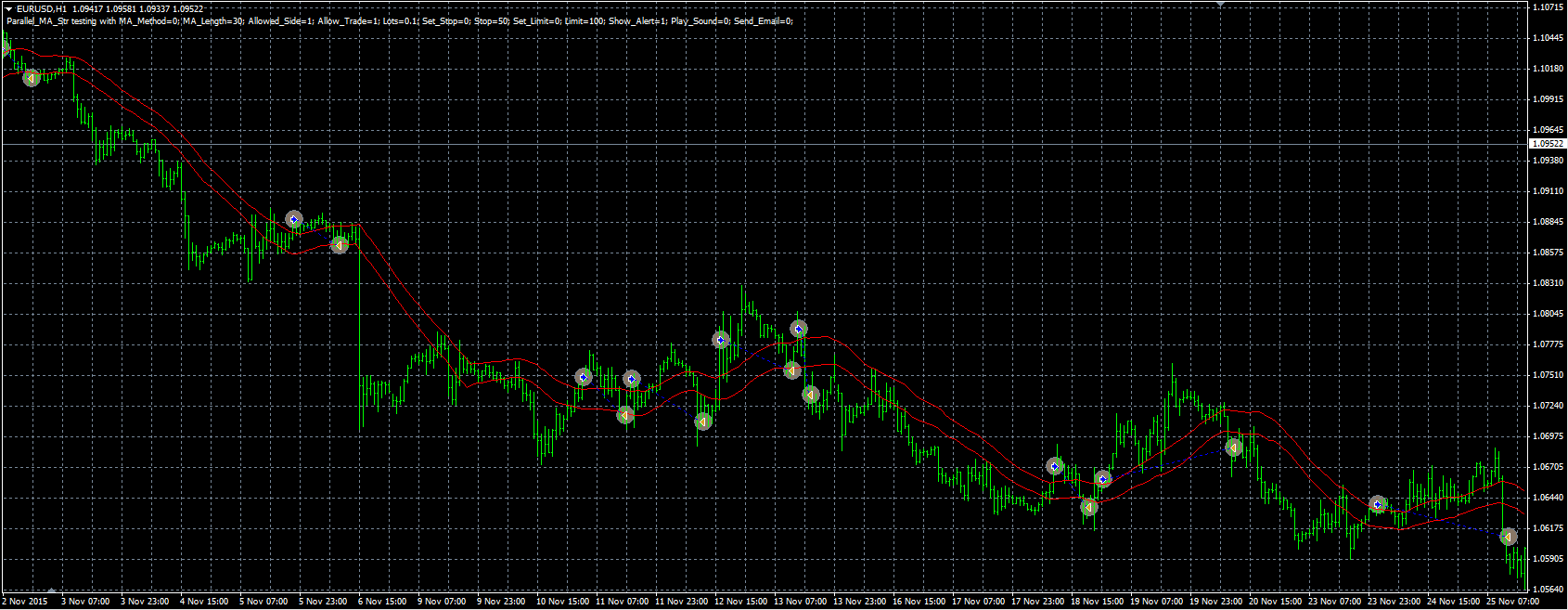Click the blue arrow marker before 12 Nov 15:00 near 1.07775

click(x=722, y=341)
